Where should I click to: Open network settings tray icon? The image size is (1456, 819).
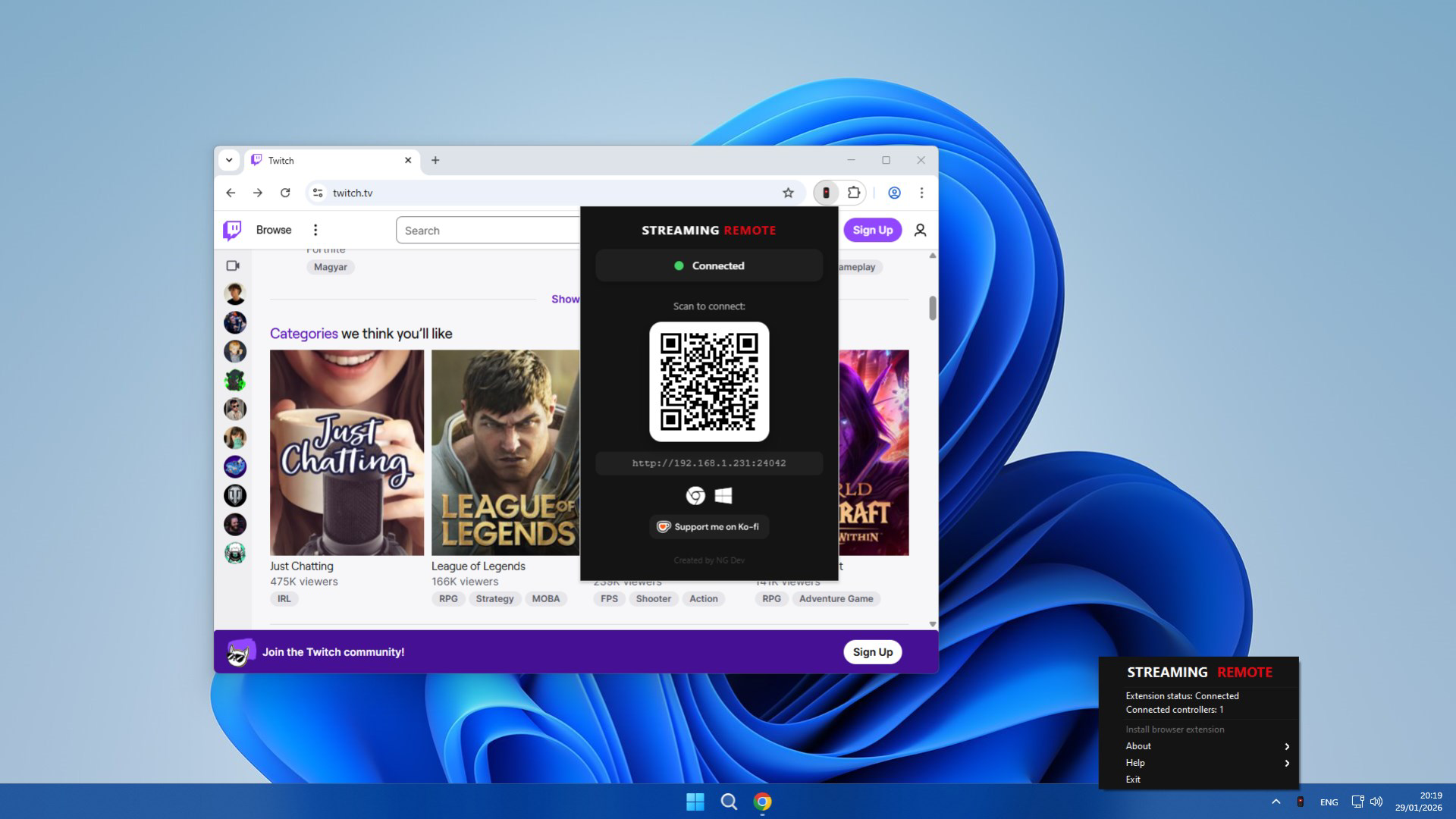click(1357, 802)
